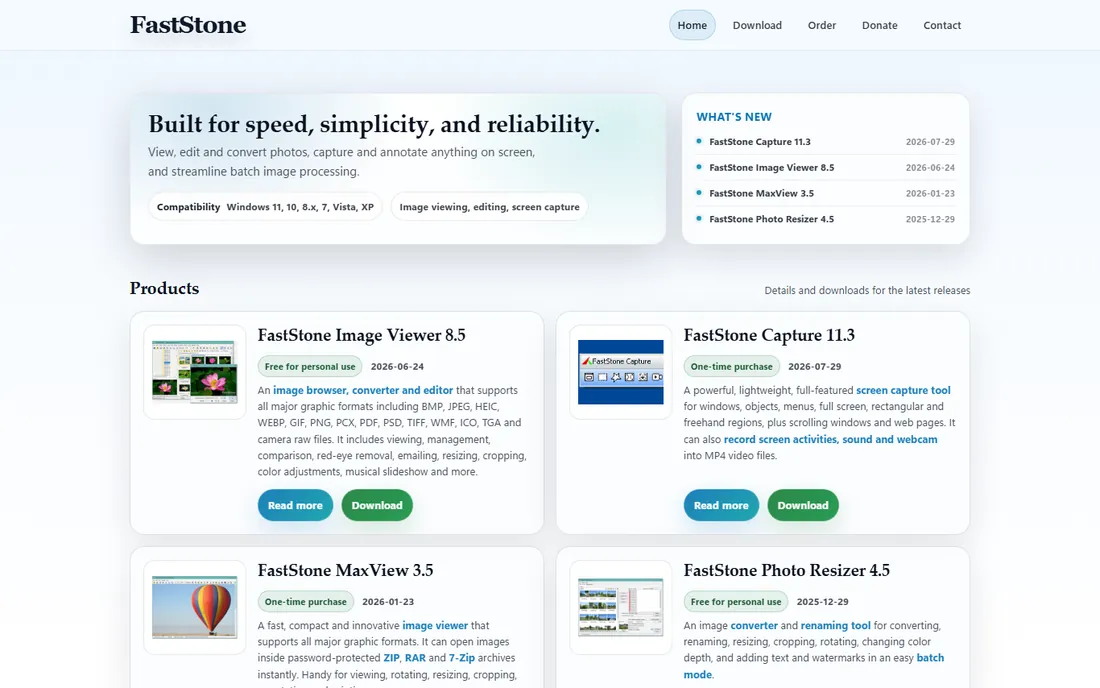1100x688 pixels.
Task: Follow 'record screen activities, sound and webcam' link
Action: tap(831, 439)
